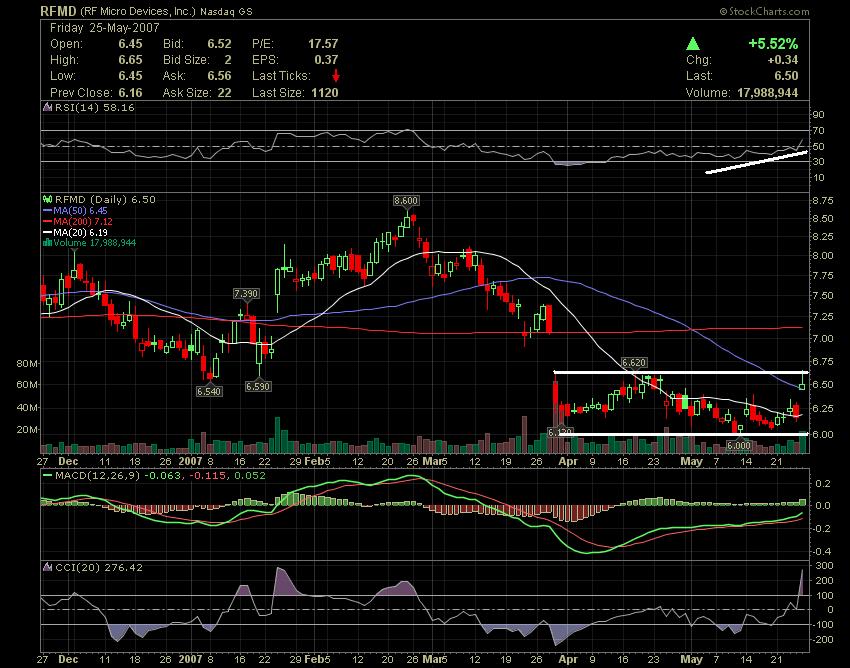Click the 8.600 peak price callout
The height and width of the screenshot is (668, 850).
tap(406, 201)
